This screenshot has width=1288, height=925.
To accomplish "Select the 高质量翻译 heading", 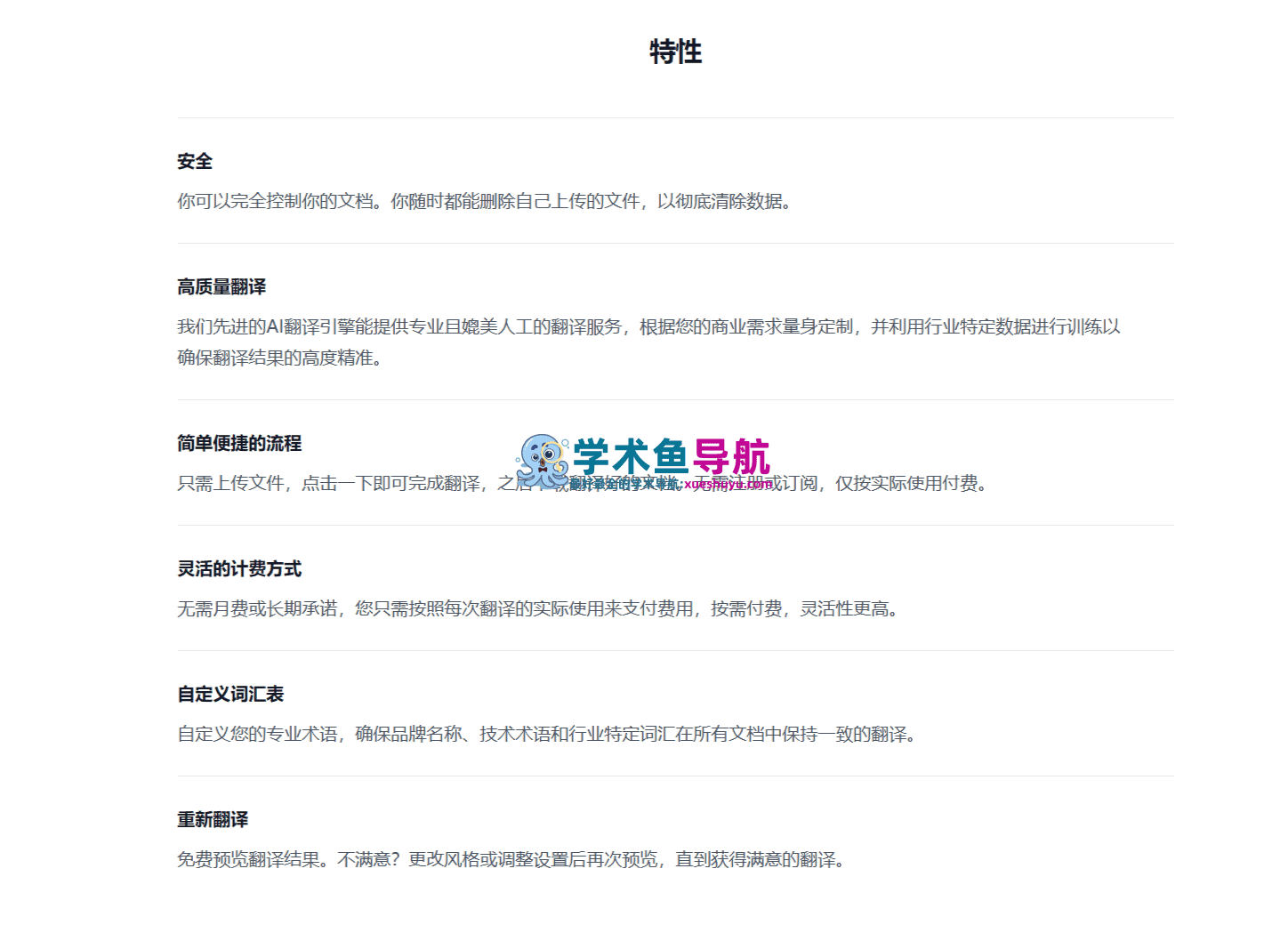I will coord(221,286).
